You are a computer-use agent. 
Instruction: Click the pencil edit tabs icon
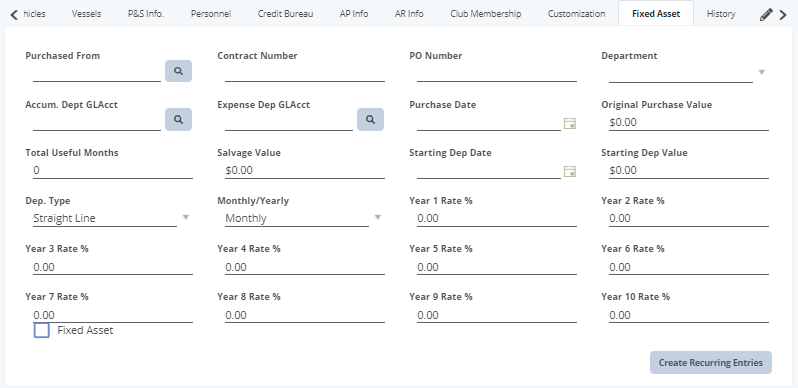point(766,15)
